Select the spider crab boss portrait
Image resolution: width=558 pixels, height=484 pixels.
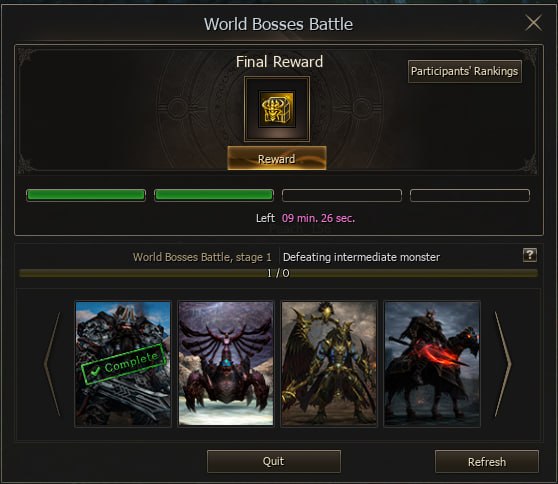(x=226, y=364)
